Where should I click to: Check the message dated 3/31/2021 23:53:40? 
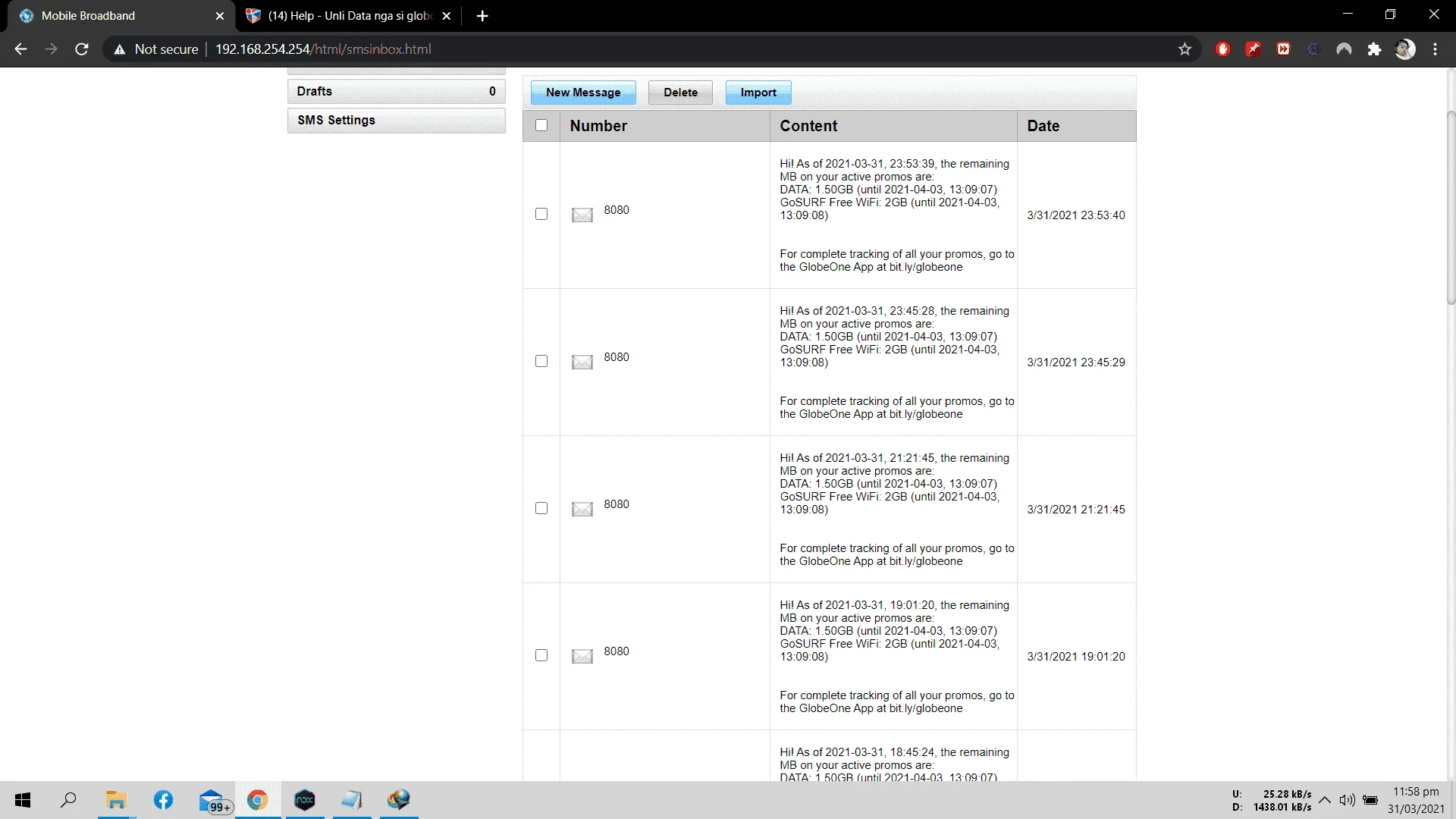pos(541,214)
